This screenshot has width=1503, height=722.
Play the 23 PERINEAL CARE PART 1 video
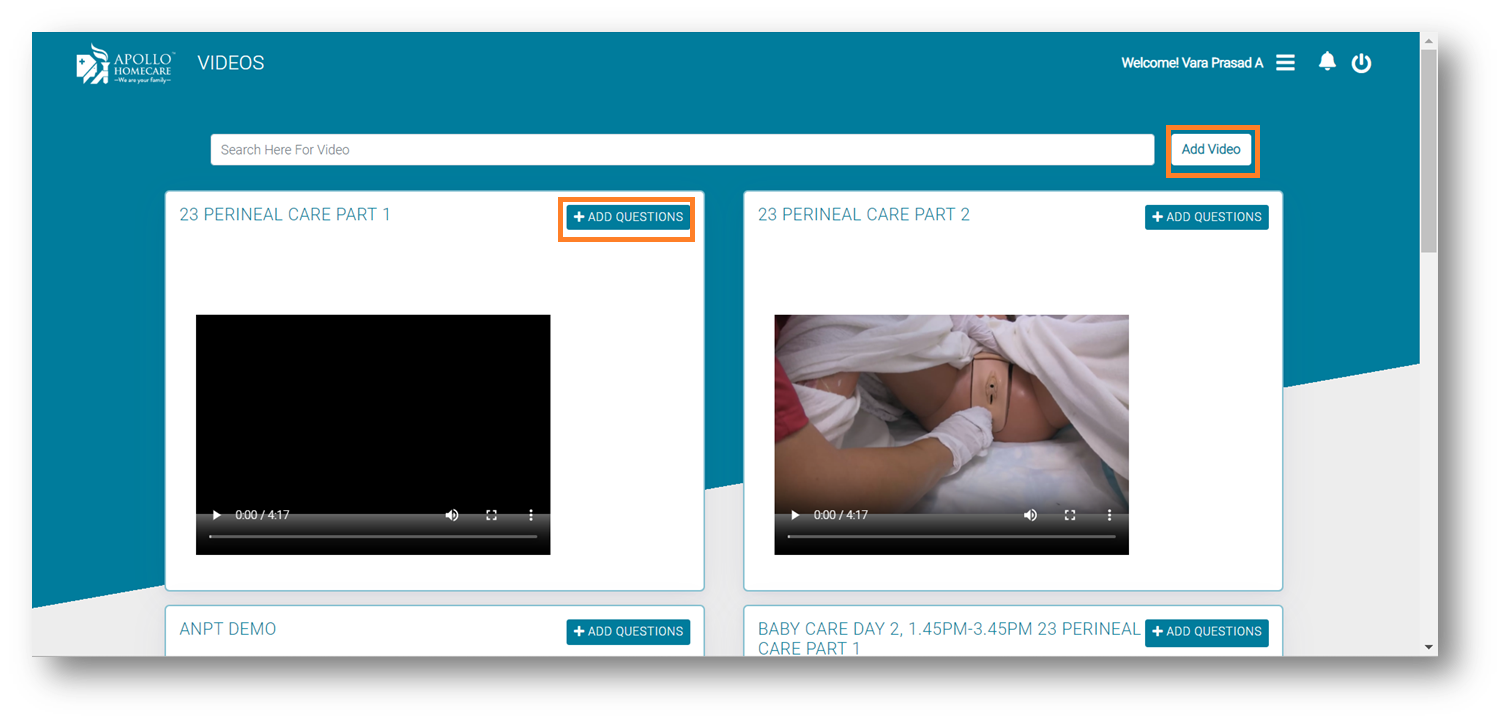coord(216,514)
